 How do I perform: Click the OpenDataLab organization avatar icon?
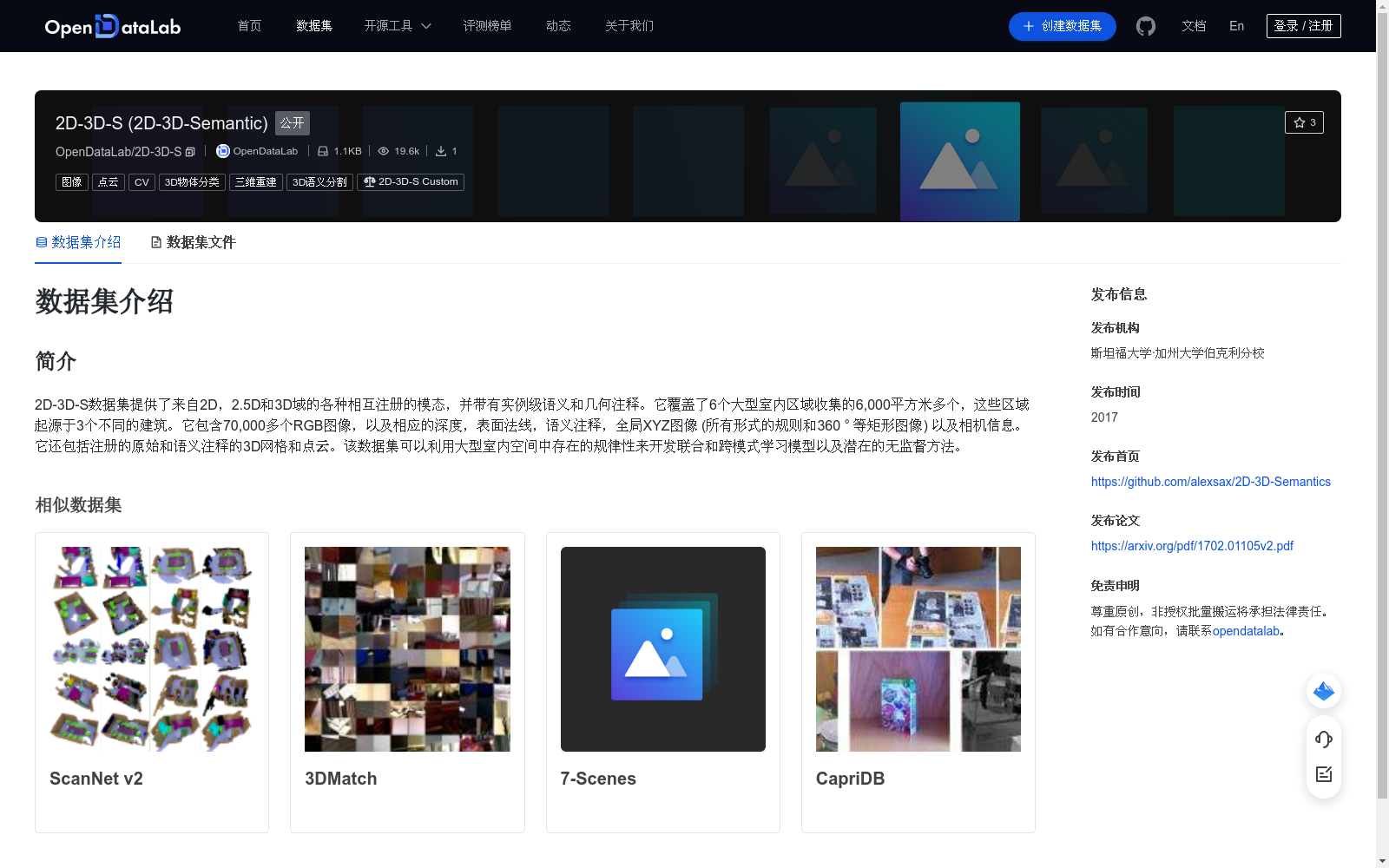[223, 151]
